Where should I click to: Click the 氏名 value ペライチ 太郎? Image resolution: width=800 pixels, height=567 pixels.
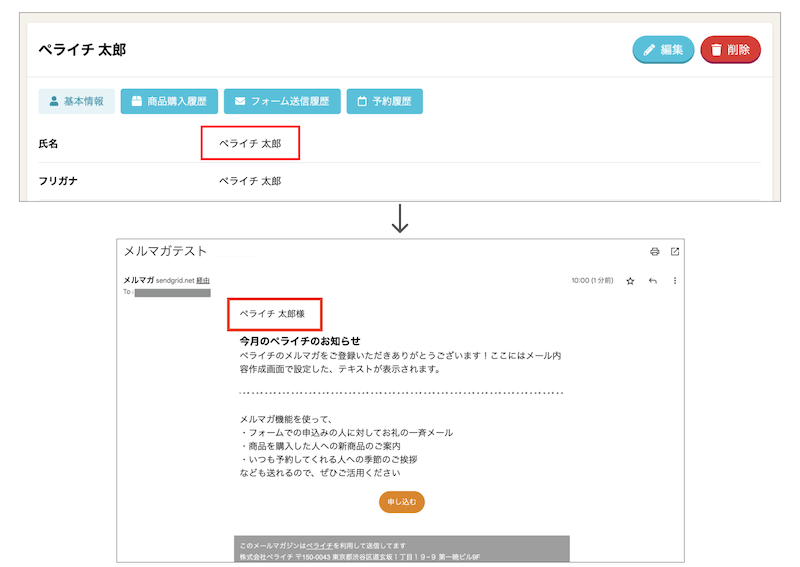pos(250,143)
